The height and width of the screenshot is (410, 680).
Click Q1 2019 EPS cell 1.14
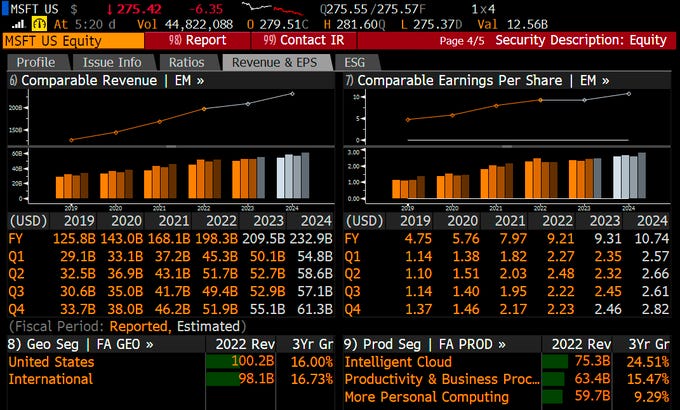point(418,256)
